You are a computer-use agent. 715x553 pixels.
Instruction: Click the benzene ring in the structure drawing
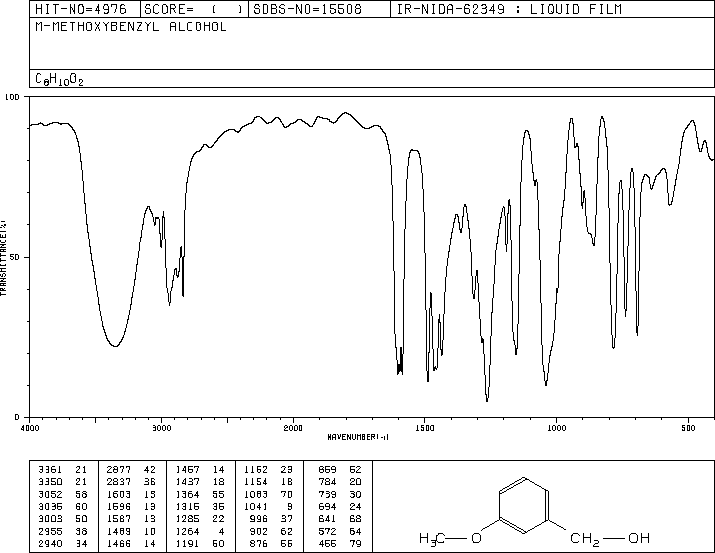coord(523,505)
